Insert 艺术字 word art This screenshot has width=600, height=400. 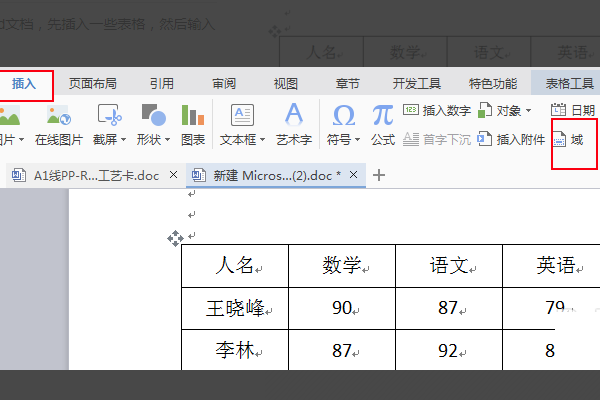point(294,125)
